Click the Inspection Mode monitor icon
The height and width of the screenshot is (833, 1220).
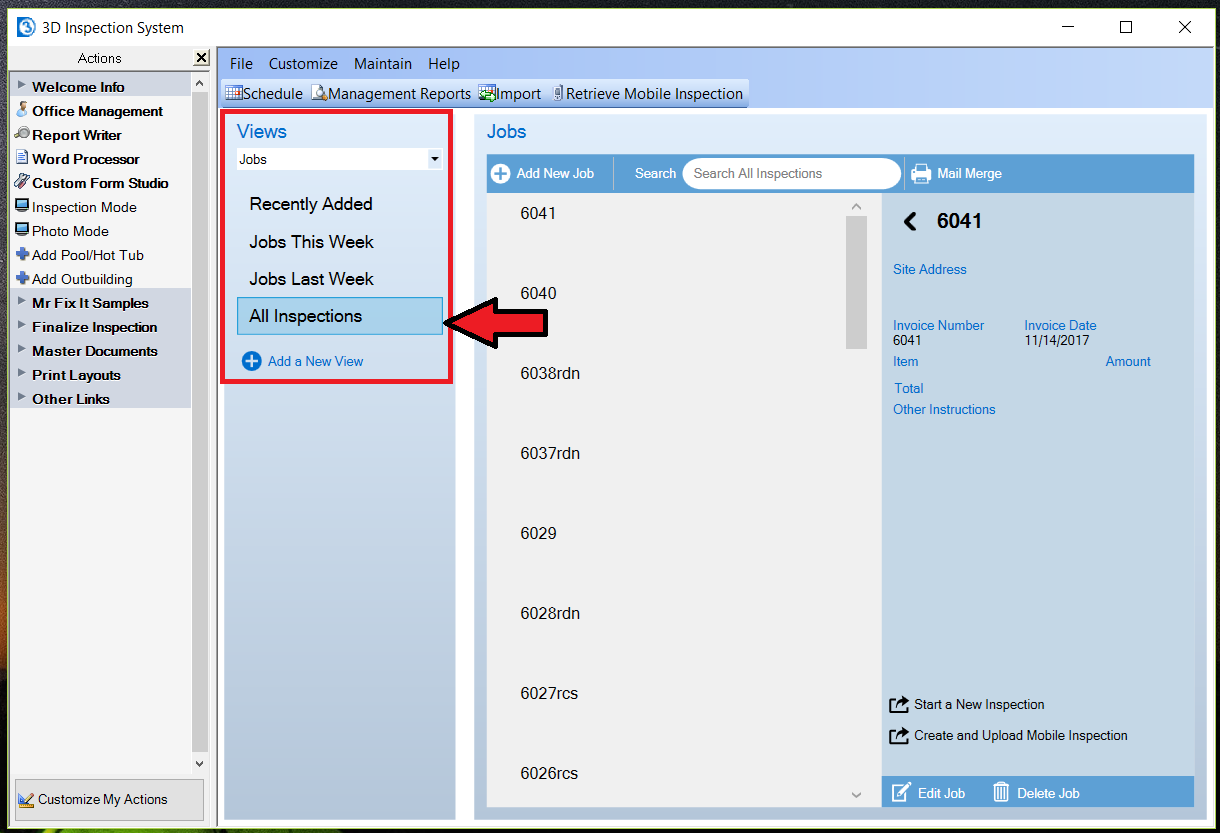22,206
